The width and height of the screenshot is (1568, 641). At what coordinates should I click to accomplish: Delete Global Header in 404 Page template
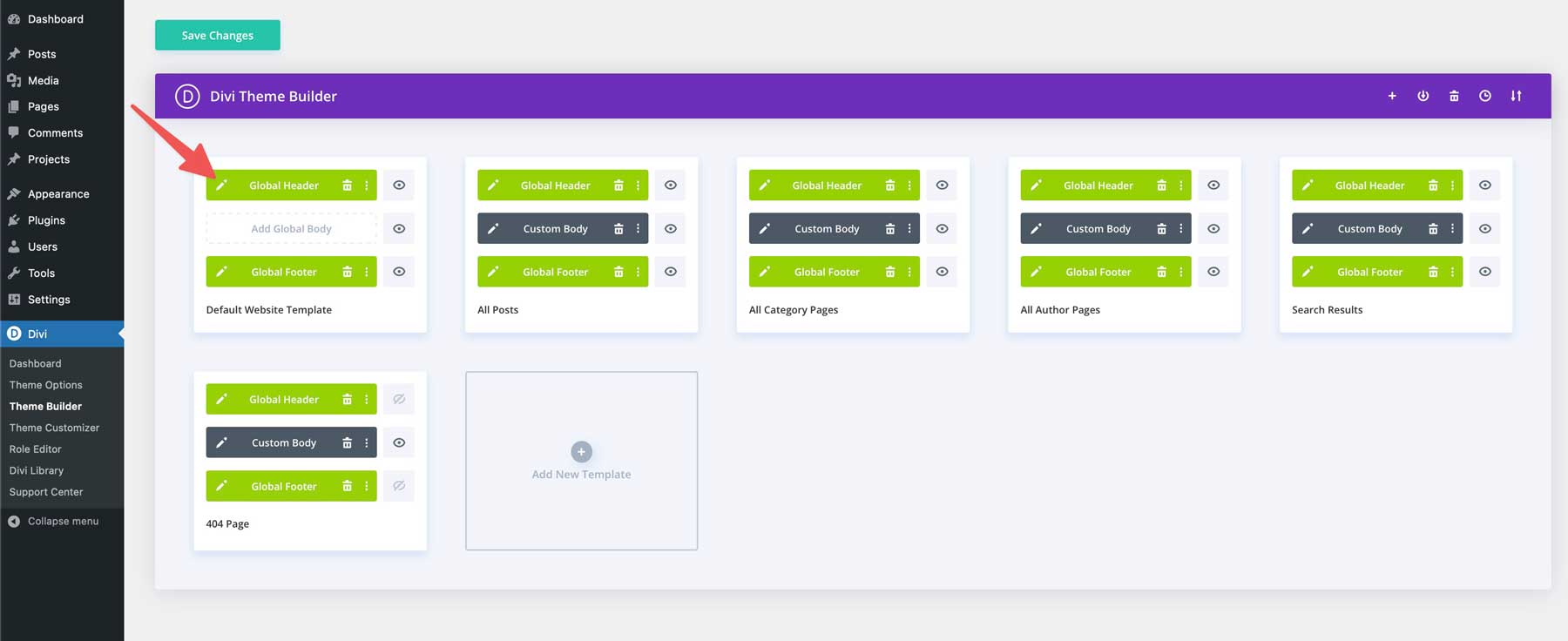point(347,400)
